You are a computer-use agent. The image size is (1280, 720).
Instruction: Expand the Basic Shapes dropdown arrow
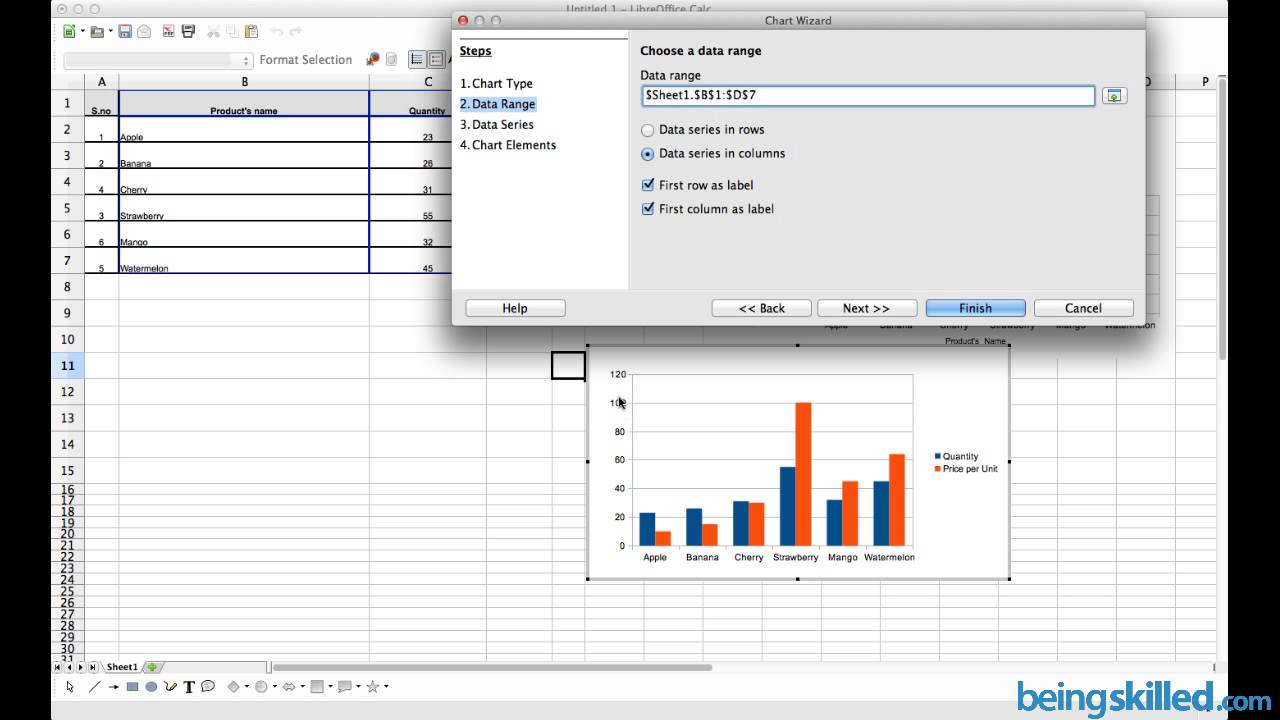point(246,686)
